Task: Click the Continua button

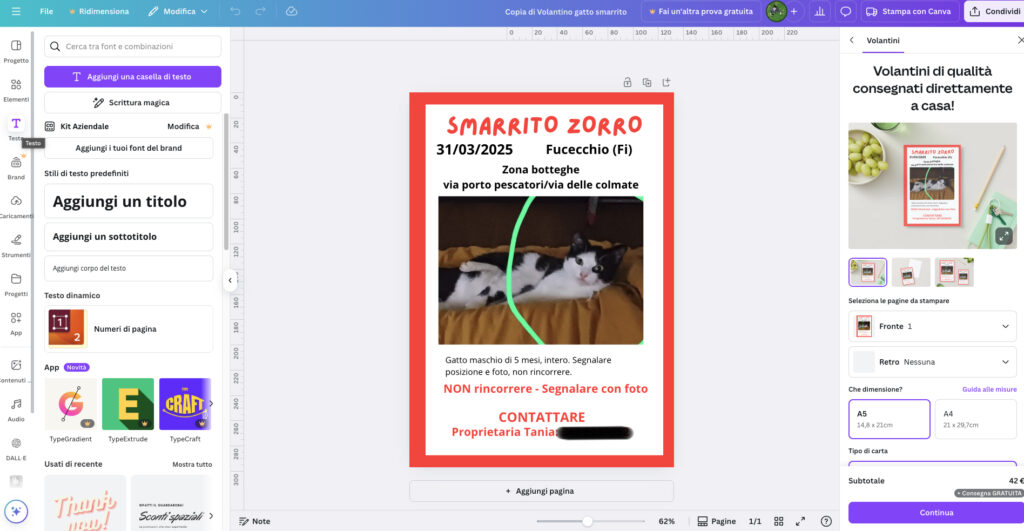Action: [x=936, y=513]
